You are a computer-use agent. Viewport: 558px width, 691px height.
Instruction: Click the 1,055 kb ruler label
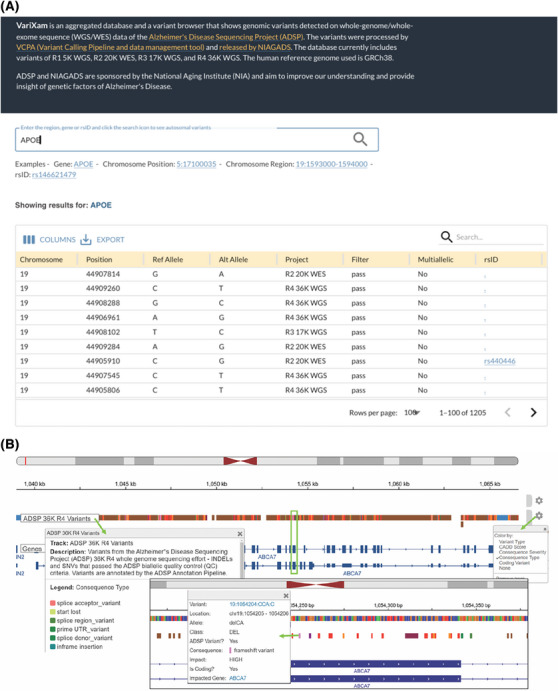(x=308, y=484)
